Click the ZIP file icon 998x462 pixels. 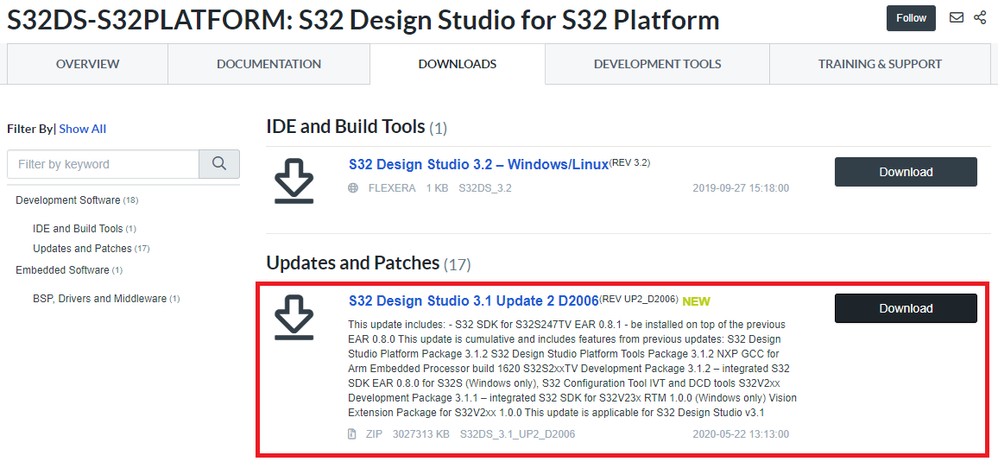(352, 435)
